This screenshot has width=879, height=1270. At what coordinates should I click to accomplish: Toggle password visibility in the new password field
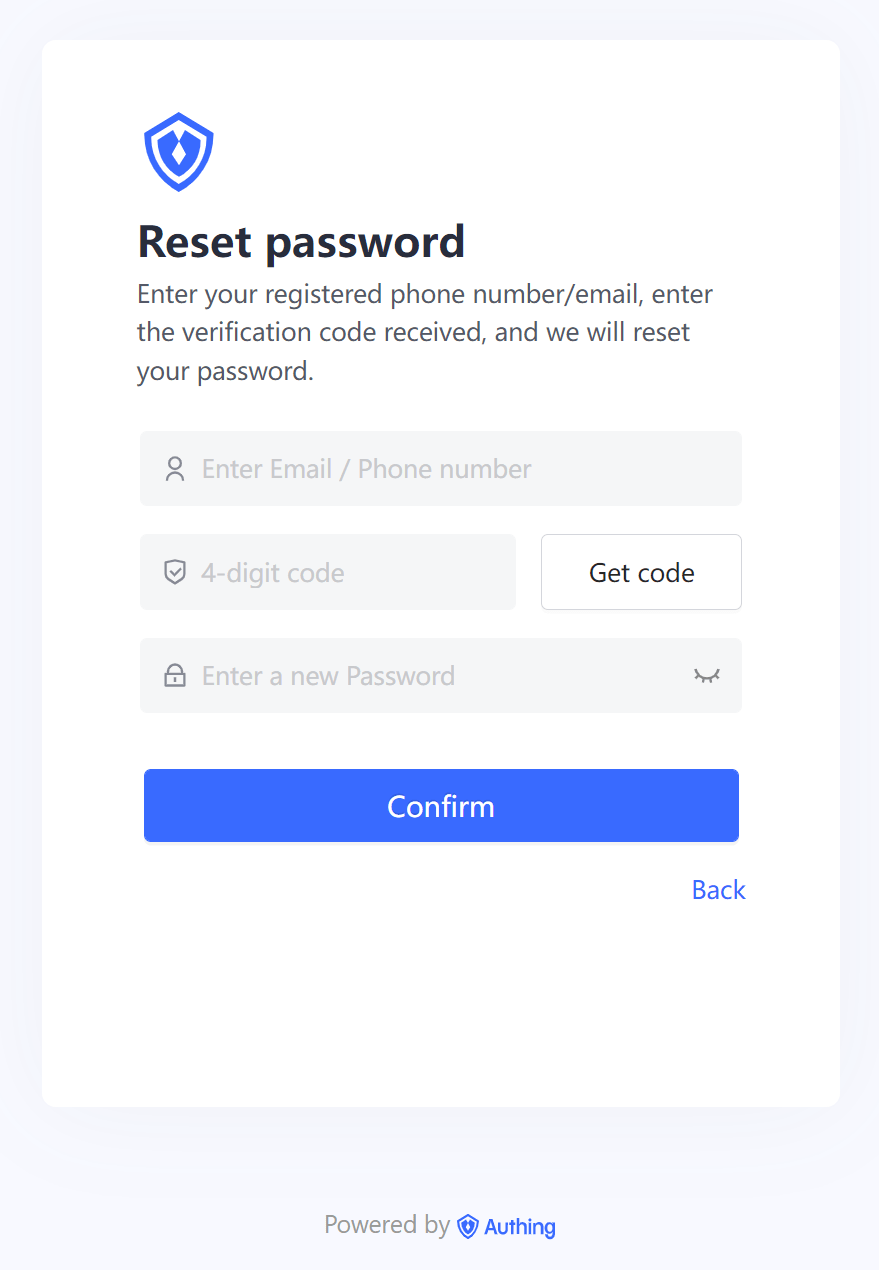pos(707,675)
